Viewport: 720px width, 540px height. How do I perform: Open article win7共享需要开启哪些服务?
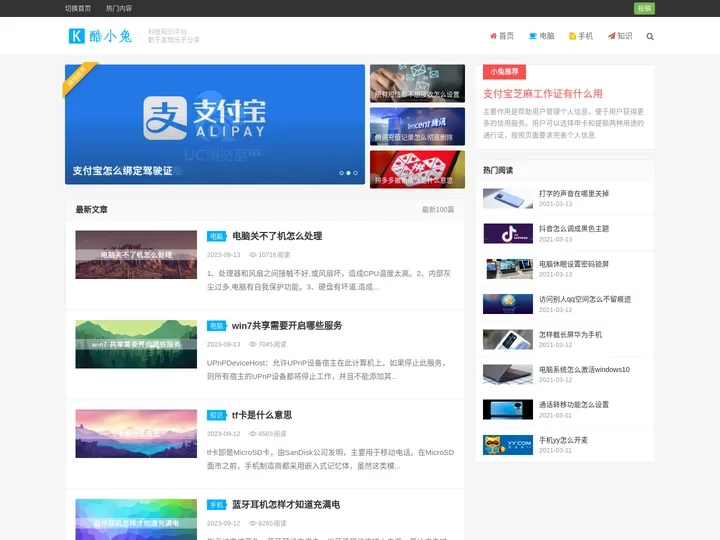coord(287,326)
